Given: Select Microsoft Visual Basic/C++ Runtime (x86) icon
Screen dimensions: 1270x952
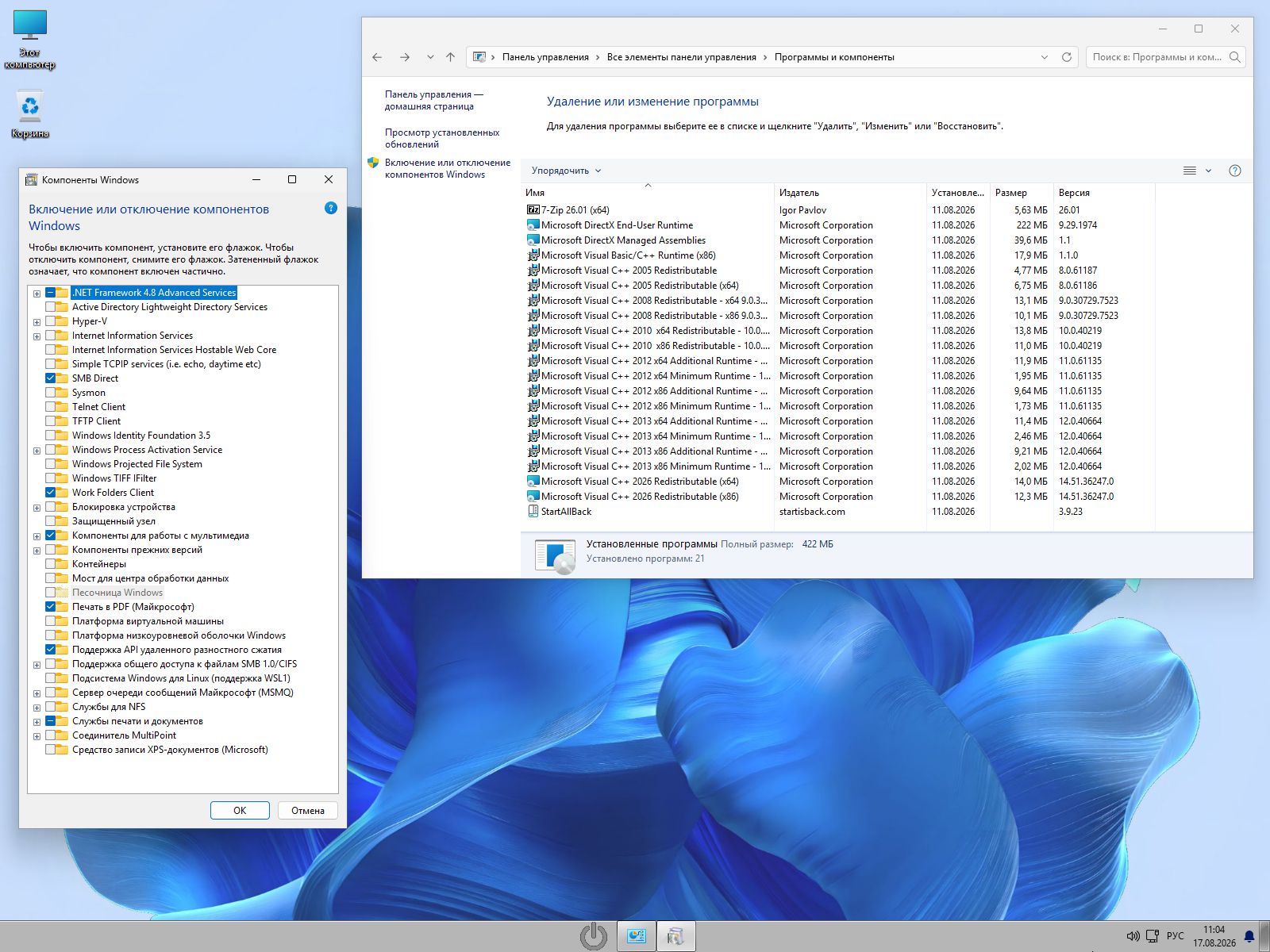Looking at the screenshot, I should 533,255.
